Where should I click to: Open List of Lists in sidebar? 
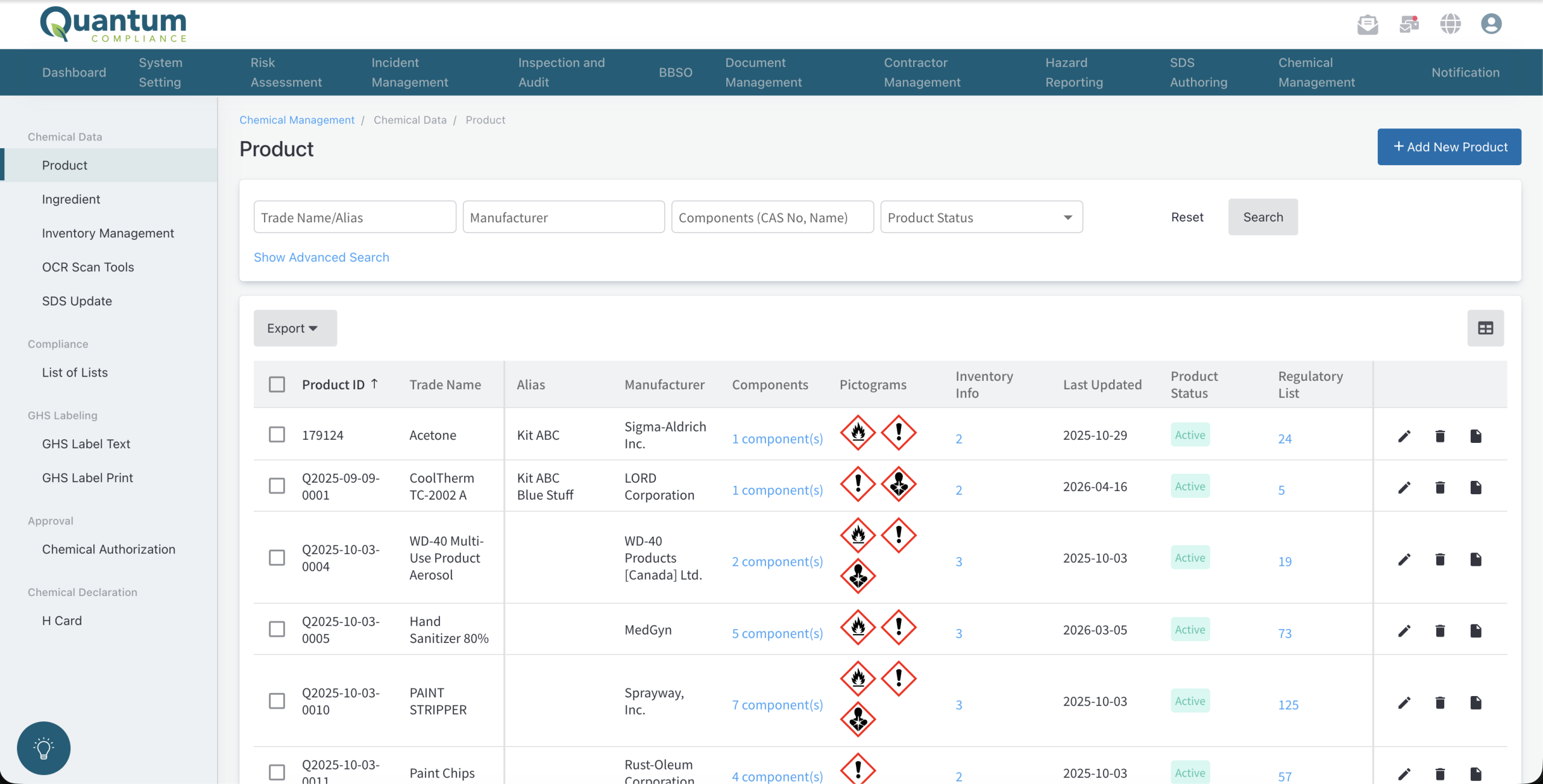75,372
